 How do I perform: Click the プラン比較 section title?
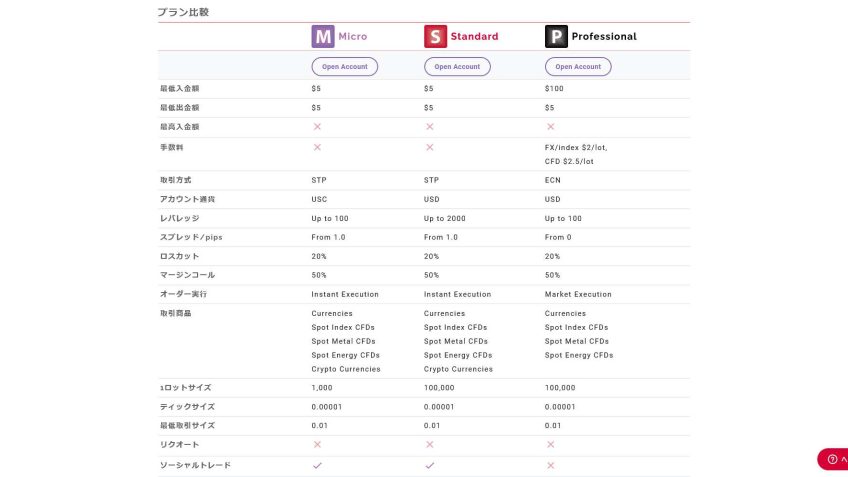pyautogui.click(x=183, y=13)
